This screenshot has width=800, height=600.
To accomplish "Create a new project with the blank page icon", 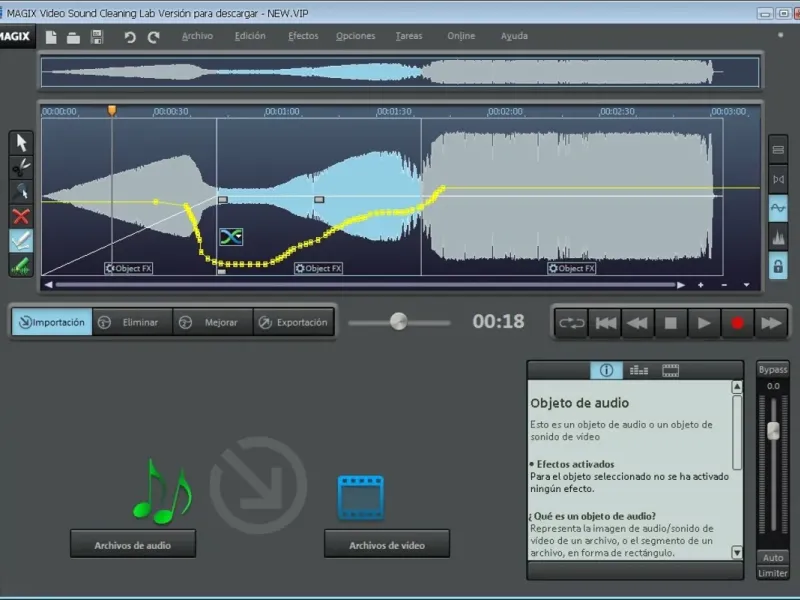I will tap(51, 37).
